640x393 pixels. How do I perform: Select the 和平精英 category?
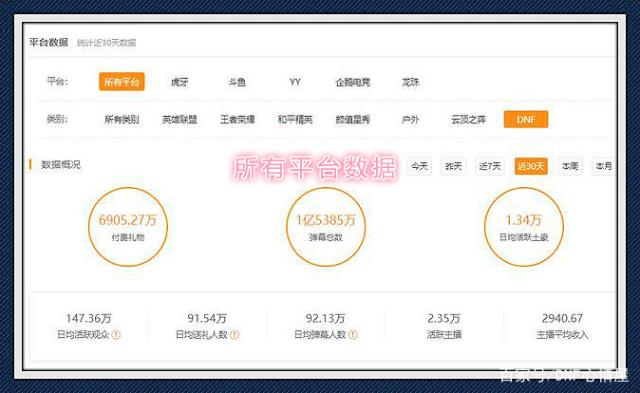pos(295,120)
